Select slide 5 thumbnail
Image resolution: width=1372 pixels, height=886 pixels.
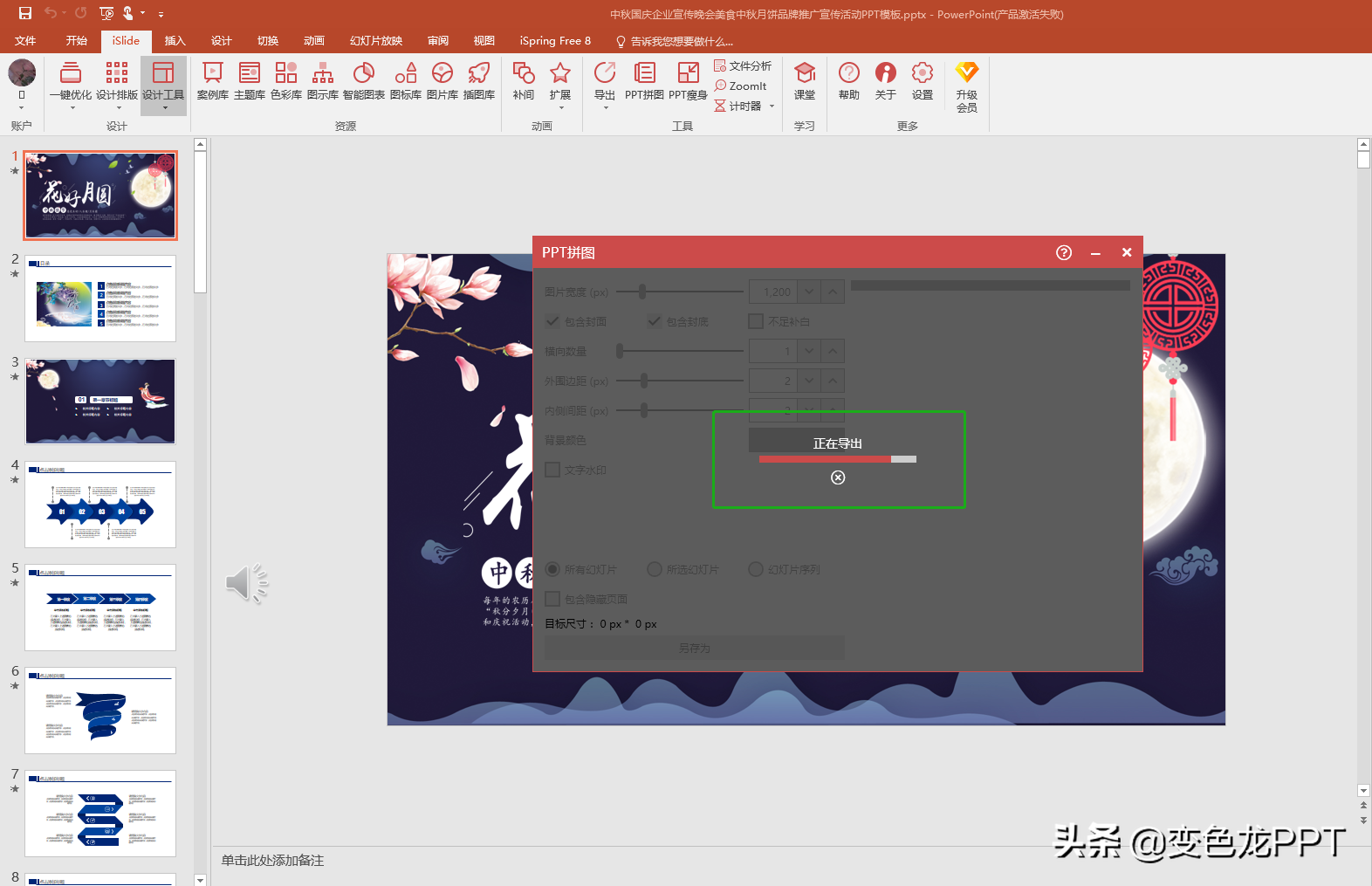tap(100, 607)
